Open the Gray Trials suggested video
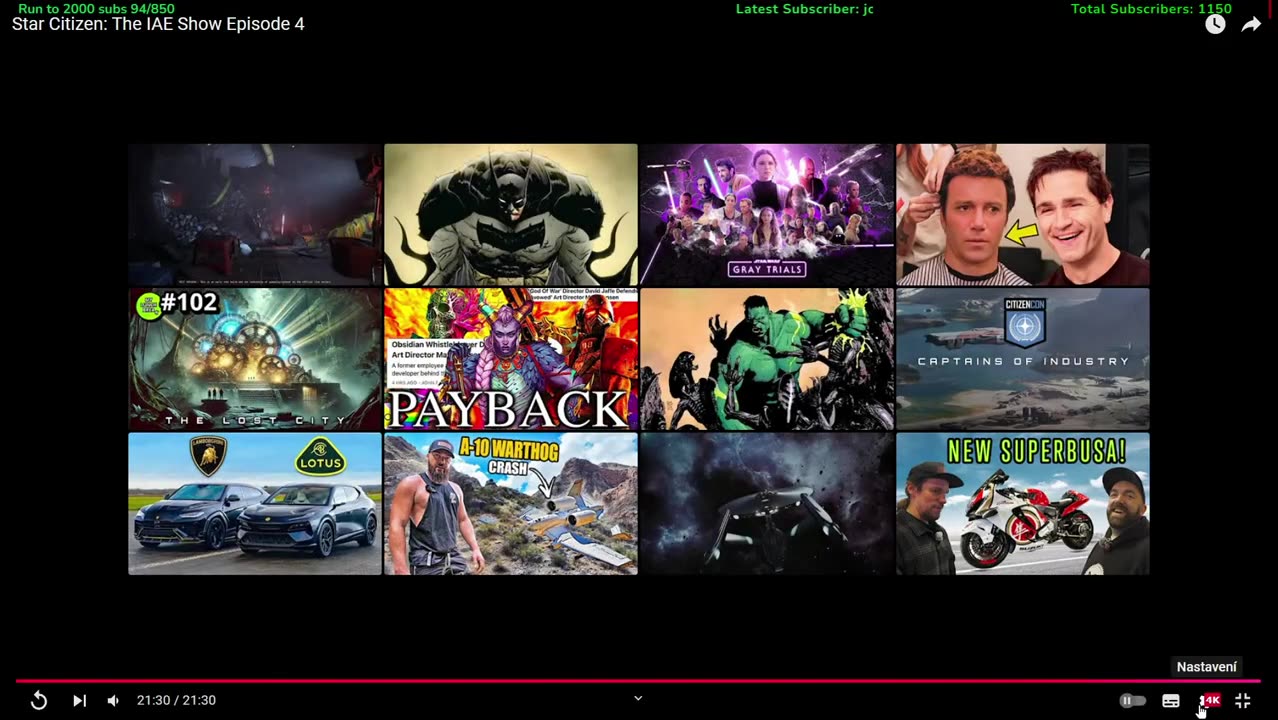The image size is (1278, 720). click(767, 215)
